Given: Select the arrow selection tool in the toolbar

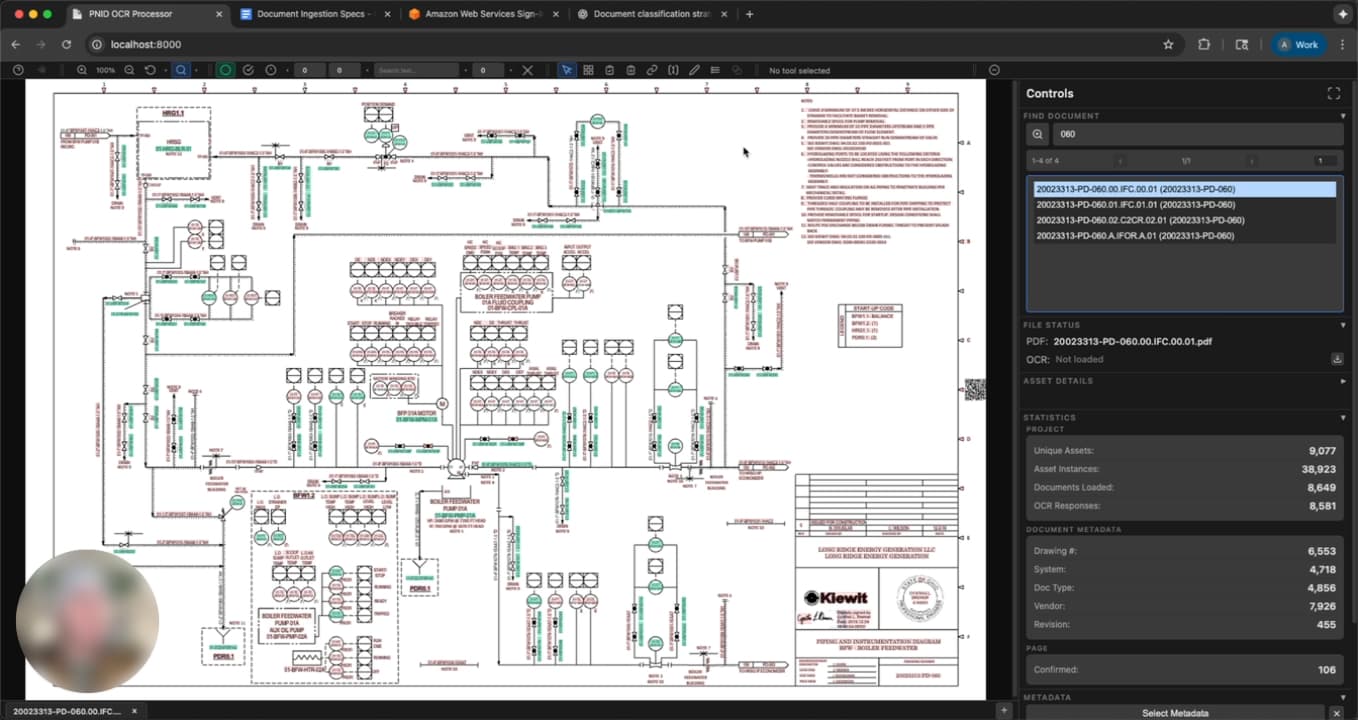Looking at the screenshot, I should click(x=567, y=70).
